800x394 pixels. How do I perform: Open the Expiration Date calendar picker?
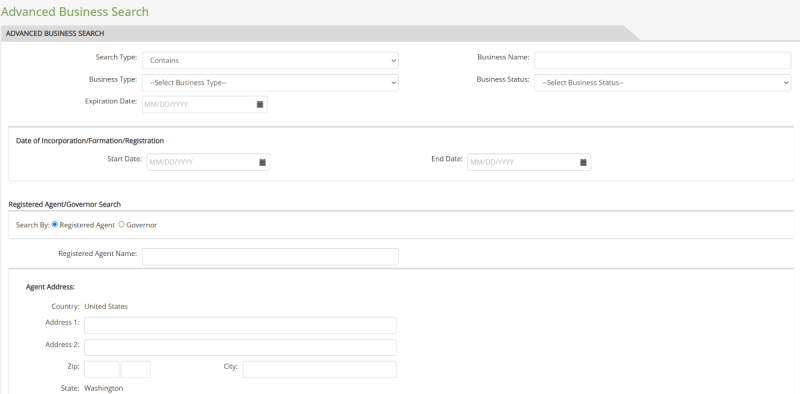260,104
